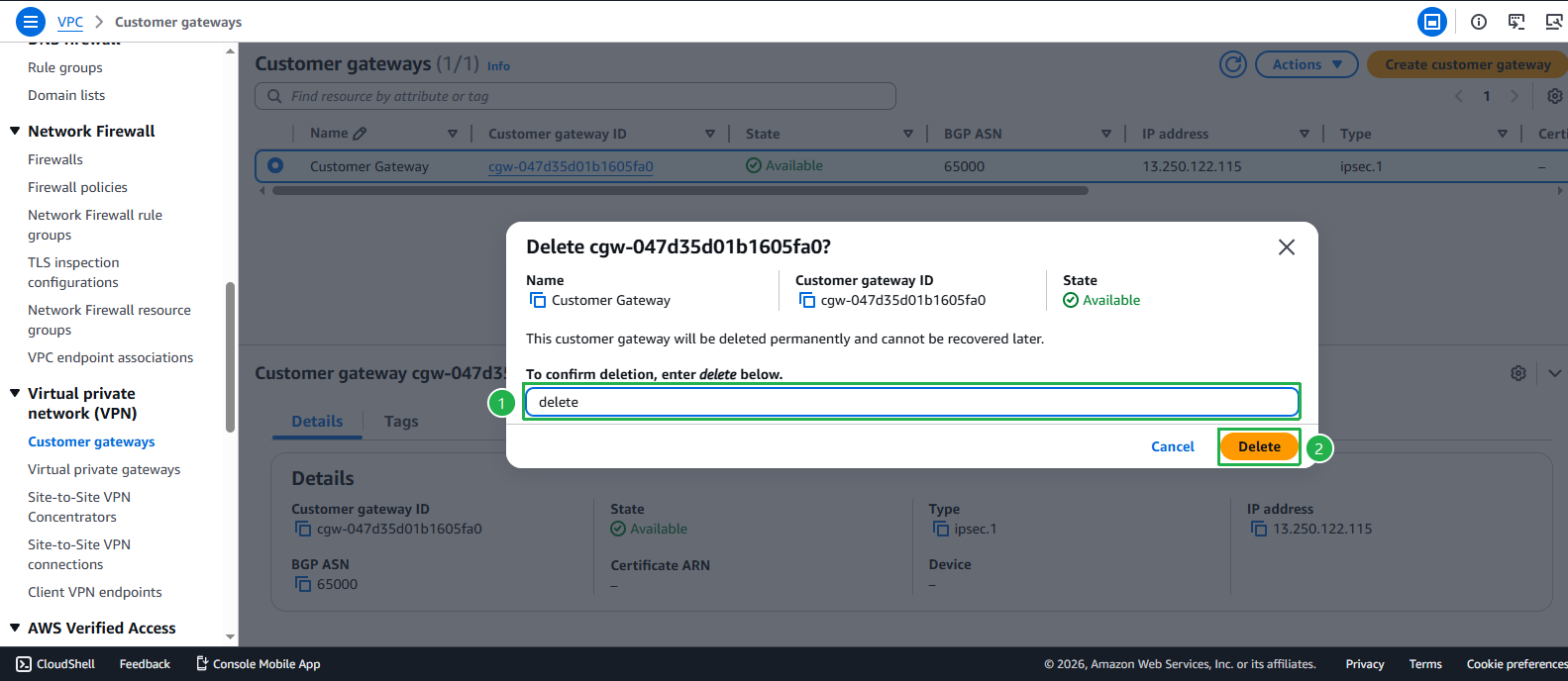
Task: Open Network Firewall resource groups
Action: click(109, 320)
